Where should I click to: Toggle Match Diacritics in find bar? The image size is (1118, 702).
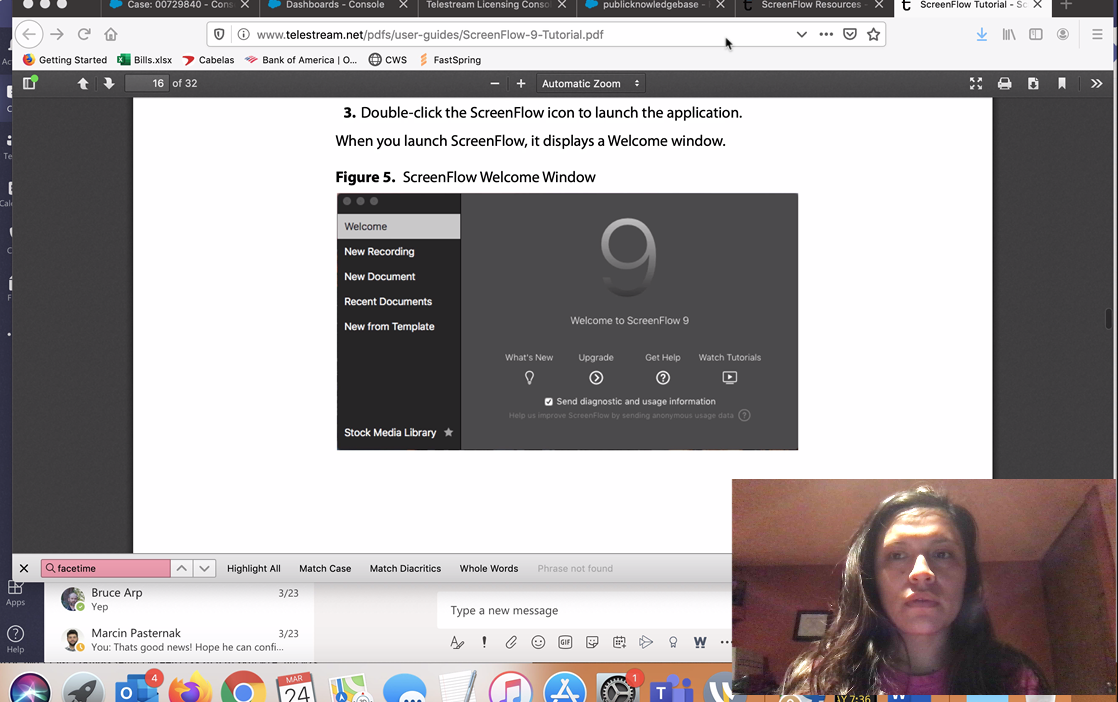coord(405,568)
